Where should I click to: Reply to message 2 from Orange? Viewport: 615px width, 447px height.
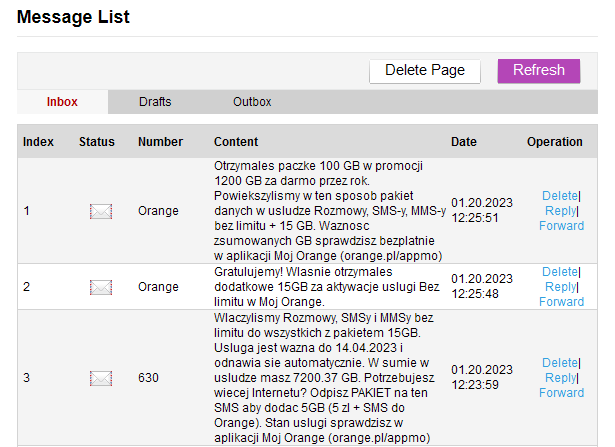point(560,287)
